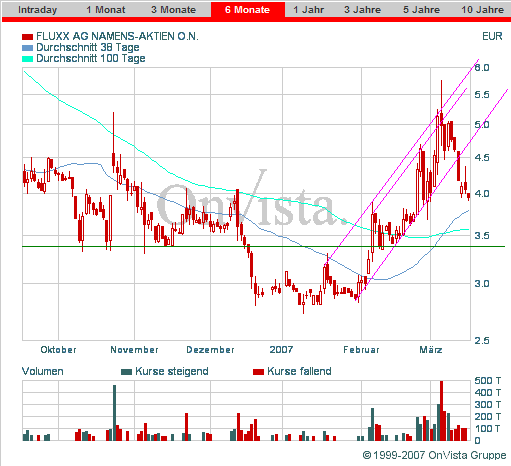The height and width of the screenshot is (466, 511).
Task: Open the 3 Monate tab
Action: 173,10
